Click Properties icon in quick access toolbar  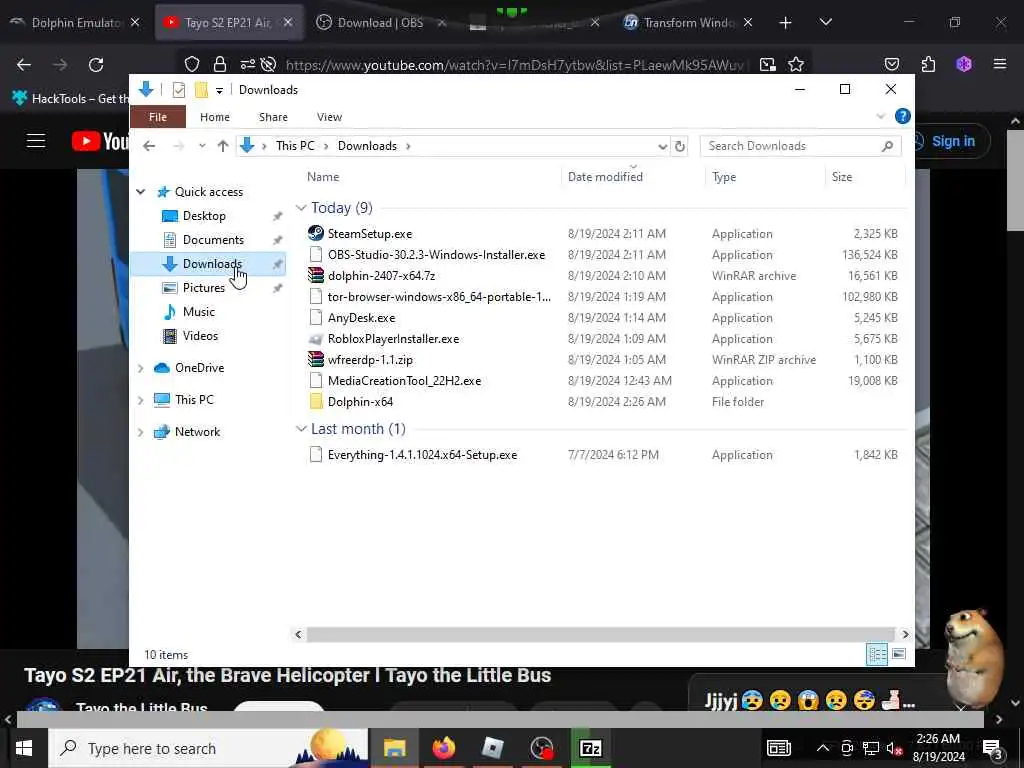(x=178, y=90)
